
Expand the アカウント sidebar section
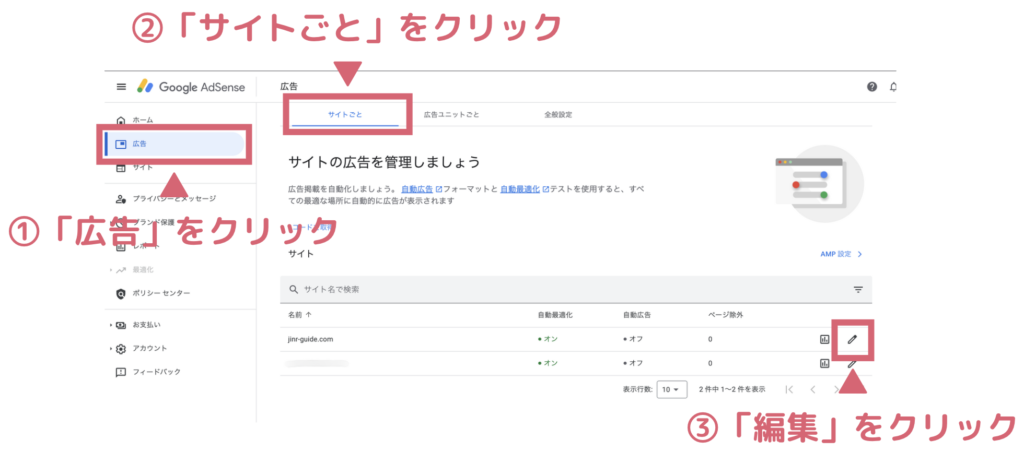pos(142,348)
